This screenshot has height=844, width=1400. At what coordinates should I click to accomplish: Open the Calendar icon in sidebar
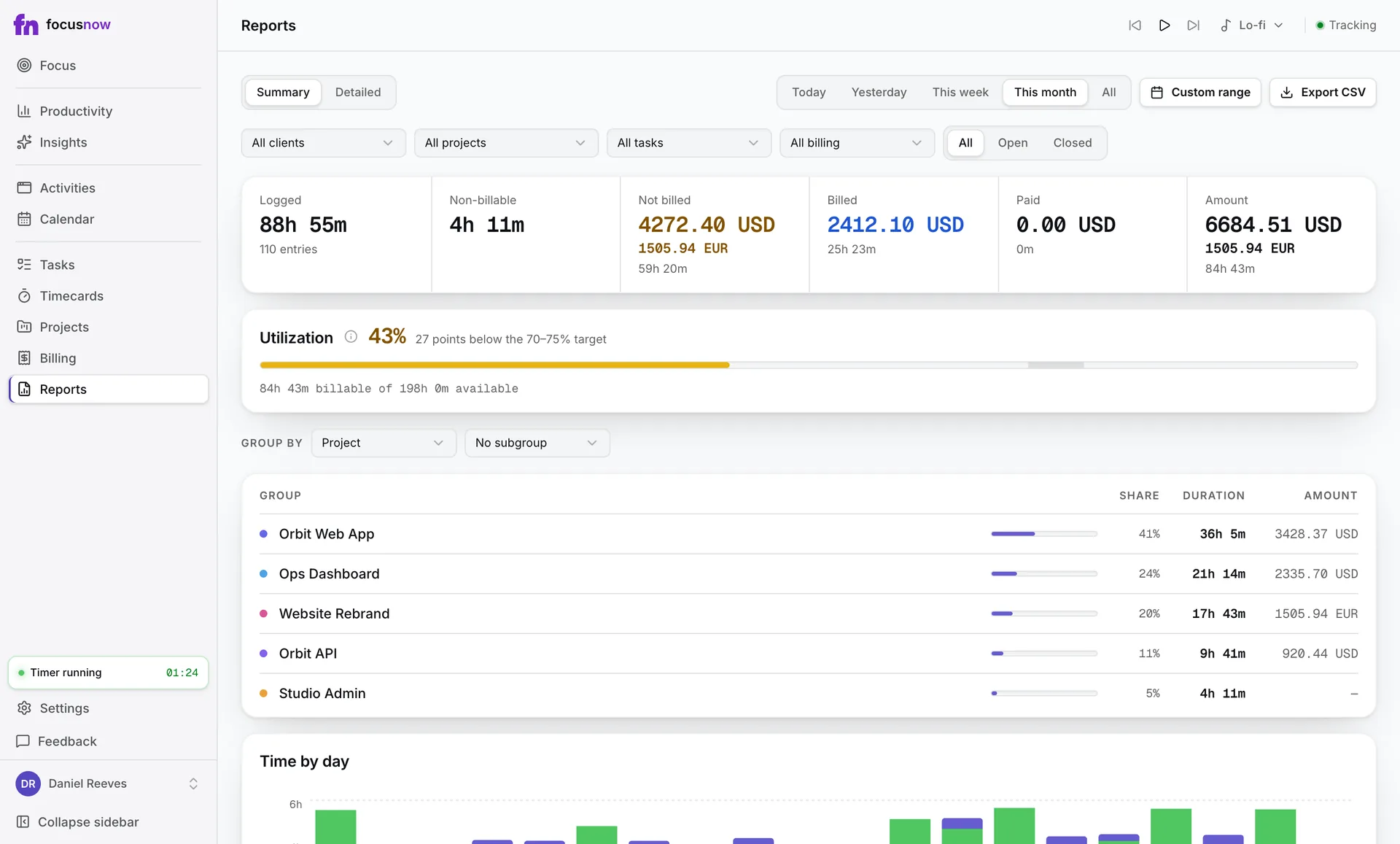[24, 219]
